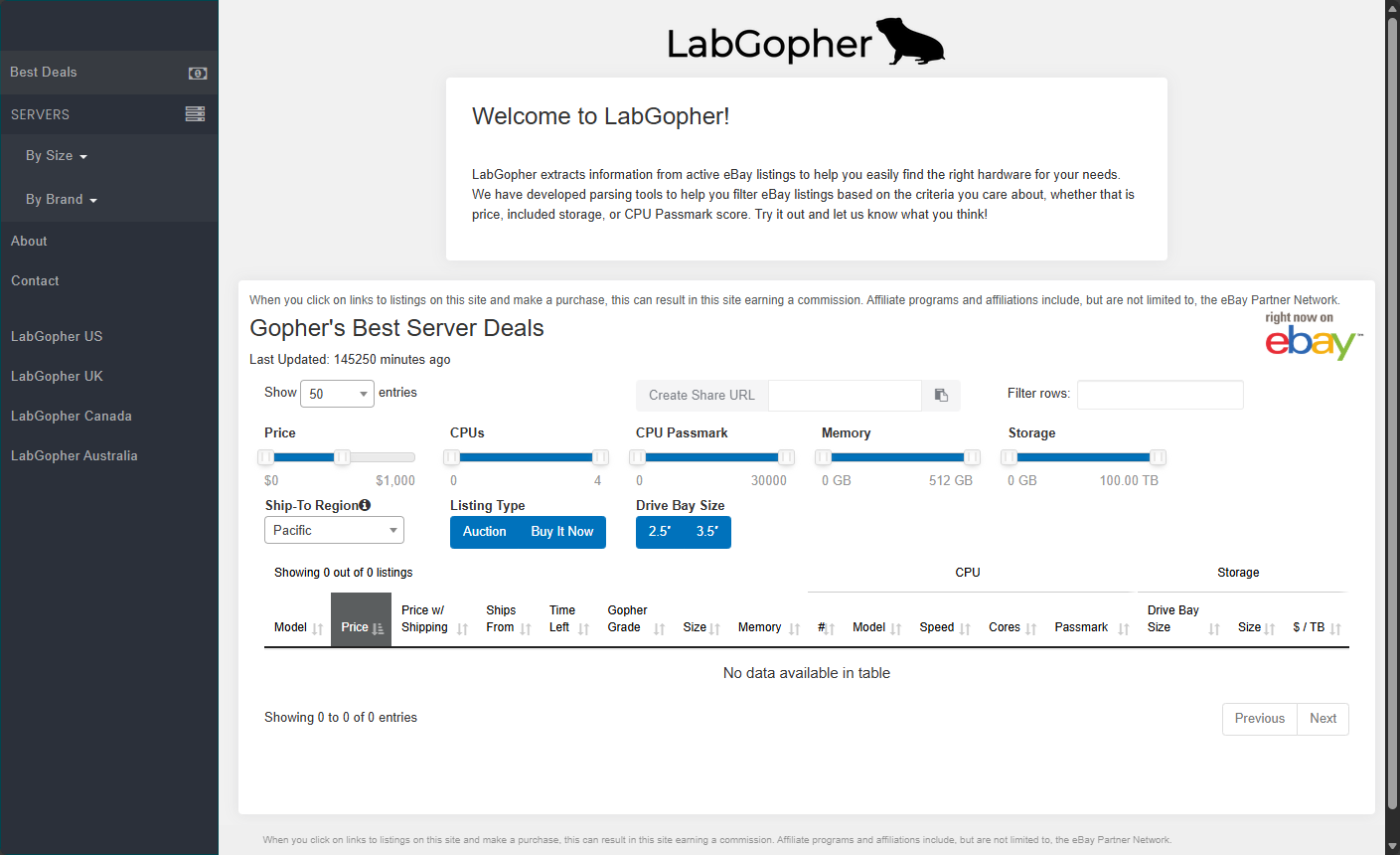Open the About page in sidebar
This screenshot has height=855, width=1400.
coord(29,241)
